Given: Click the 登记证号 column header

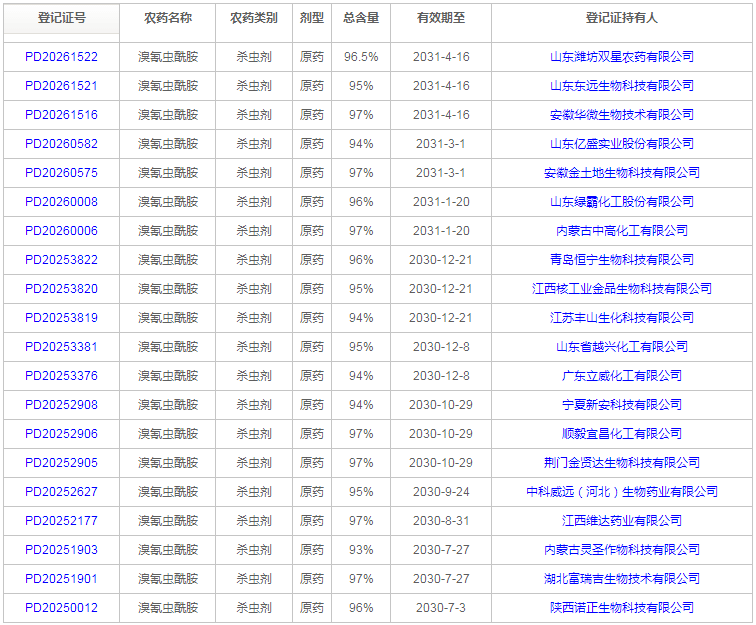Looking at the screenshot, I should pyautogui.click(x=62, y=18).
